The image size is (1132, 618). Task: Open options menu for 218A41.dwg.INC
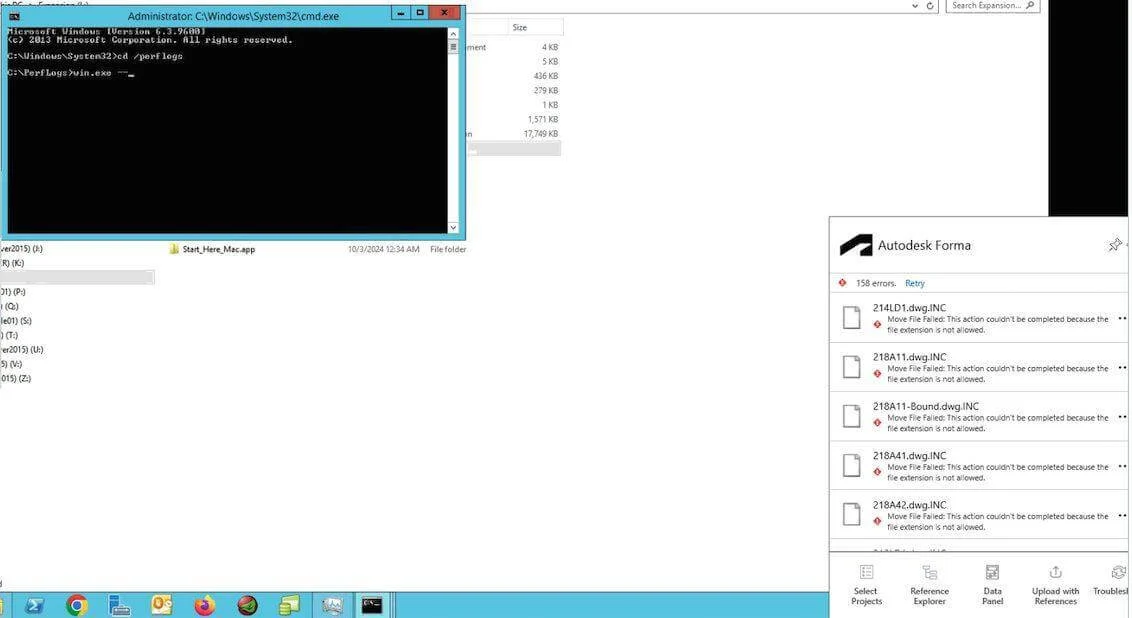pyautogui.click(x=1122, y=466)
